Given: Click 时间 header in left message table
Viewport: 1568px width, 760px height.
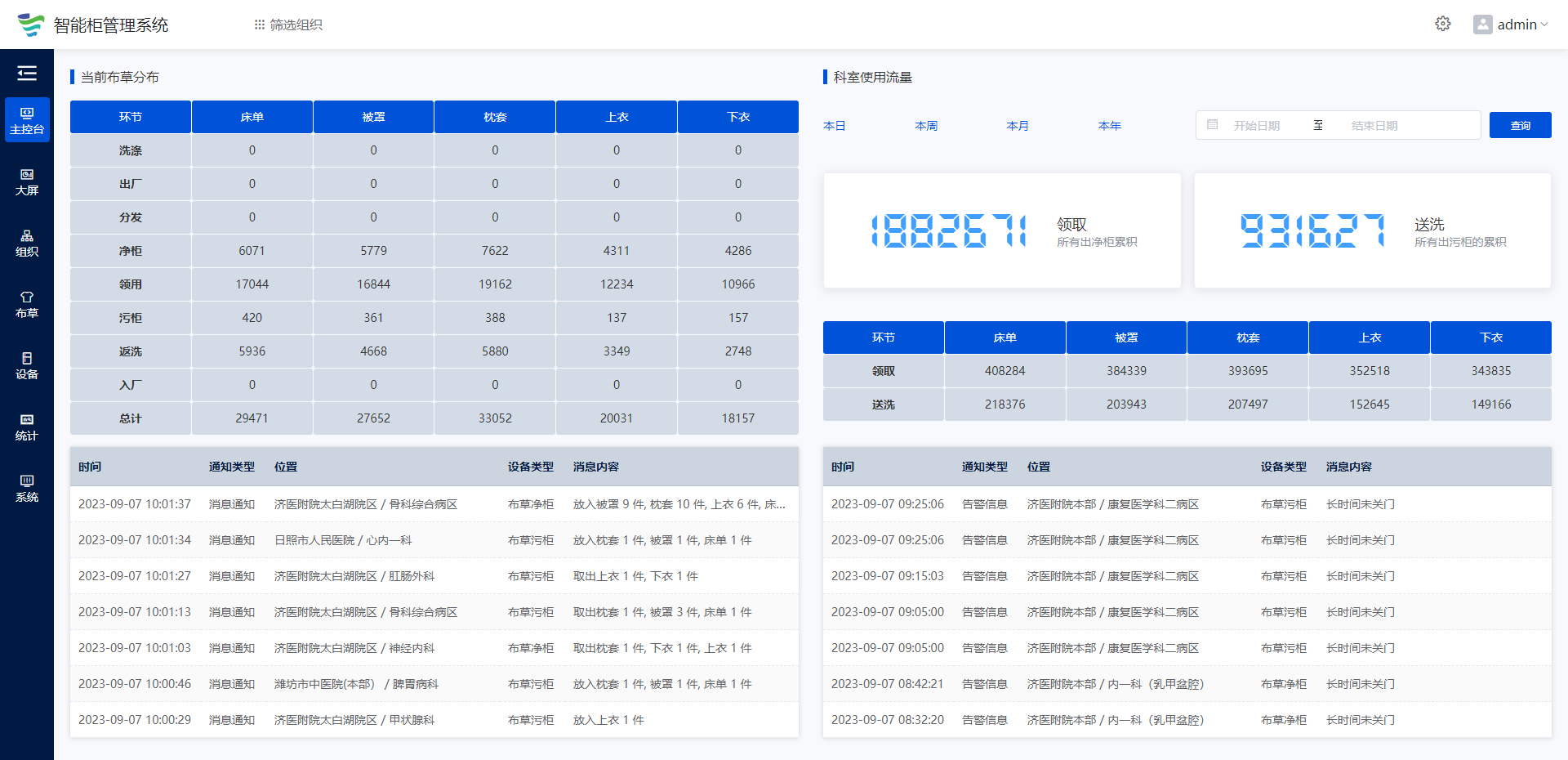Looking at the screenshot, I should (x=90, y=467).
